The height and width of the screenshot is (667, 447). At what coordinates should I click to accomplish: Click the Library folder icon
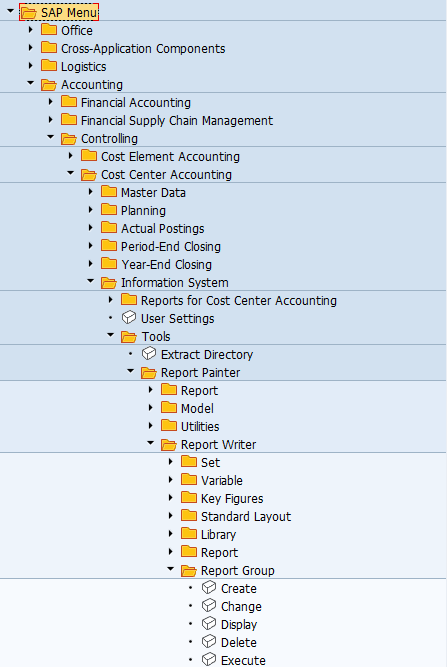(x=189, y=533)
